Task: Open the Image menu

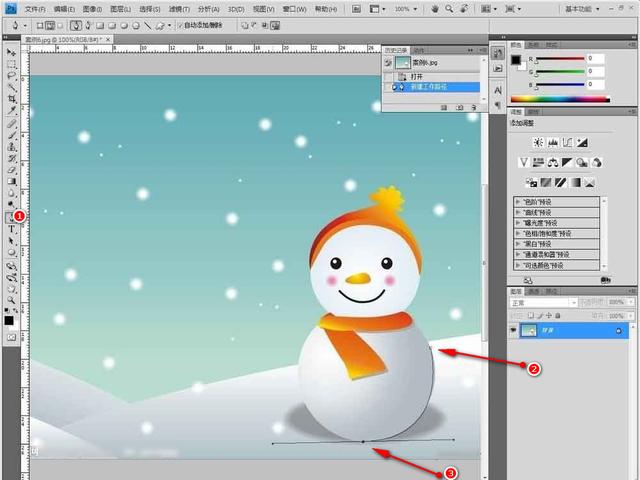Action: click(90, 8)
